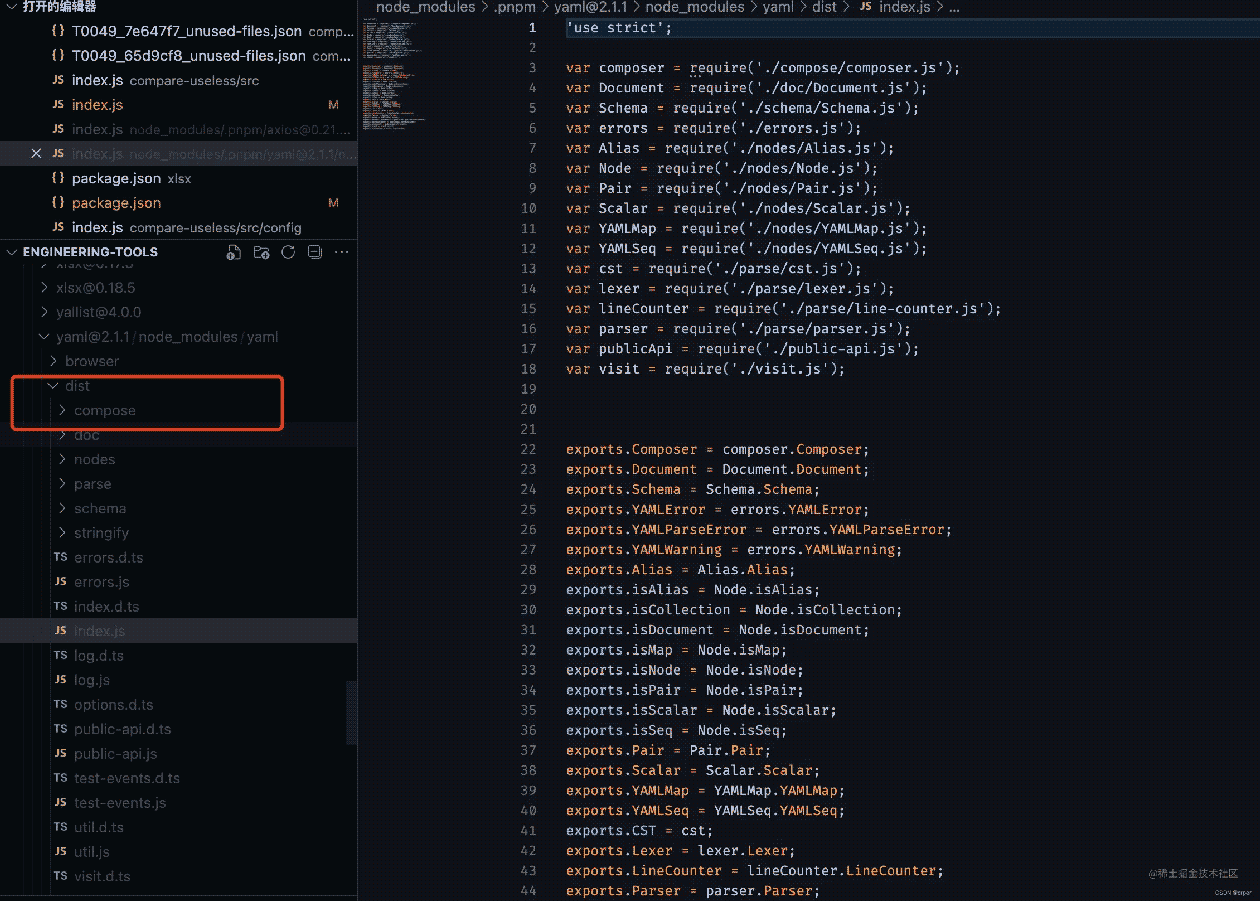
Task: Click the dist breadcrumb segment
Action: (x=826, y=7)
